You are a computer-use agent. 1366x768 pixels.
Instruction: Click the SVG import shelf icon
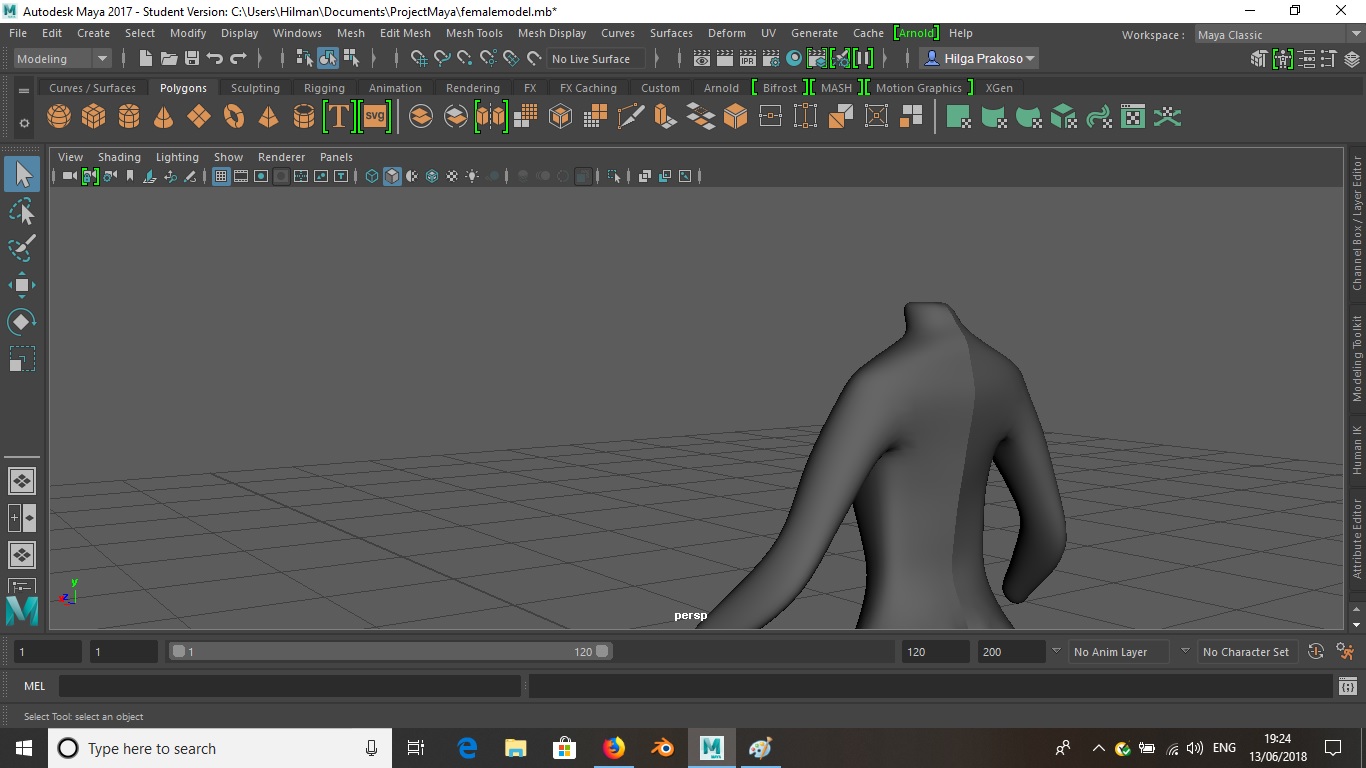375,117
